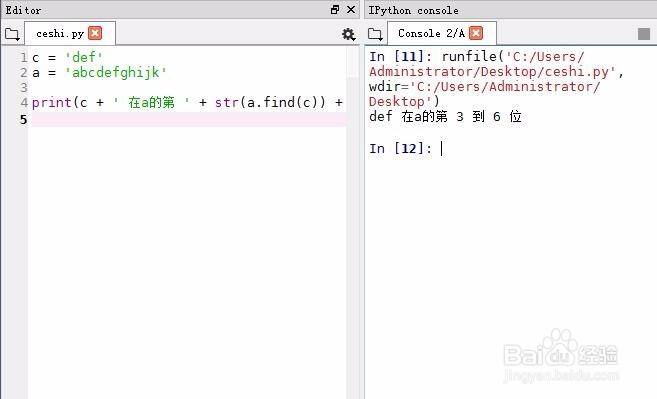Image resolution: width=657 pixels, height=399 pixels.
Task: Click the runfile command in the console
Action: 497,79
